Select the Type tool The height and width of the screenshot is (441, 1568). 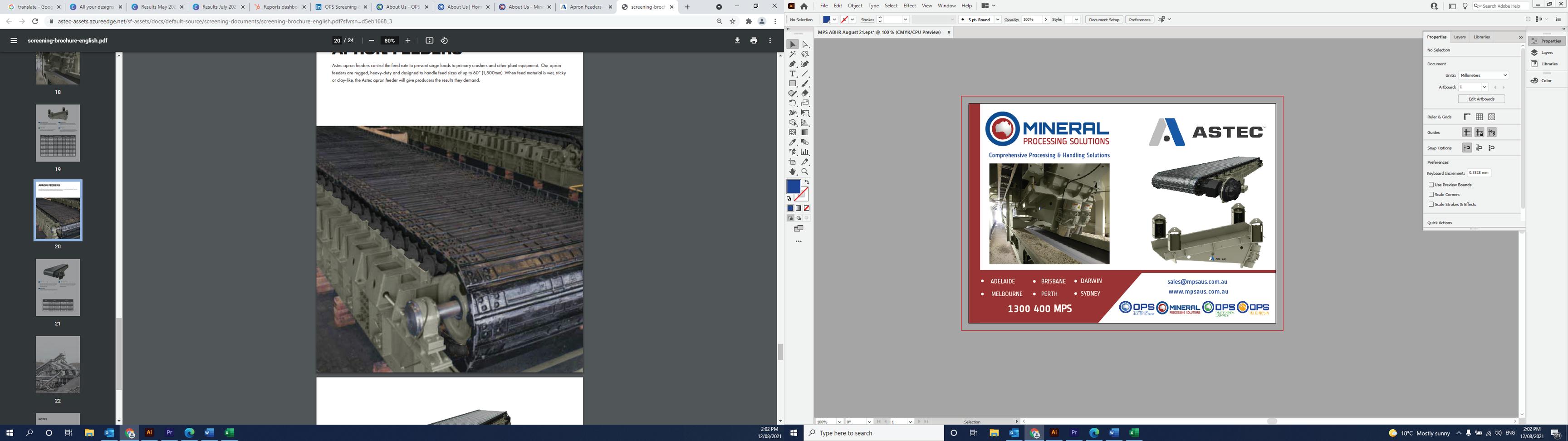(793, 73)
